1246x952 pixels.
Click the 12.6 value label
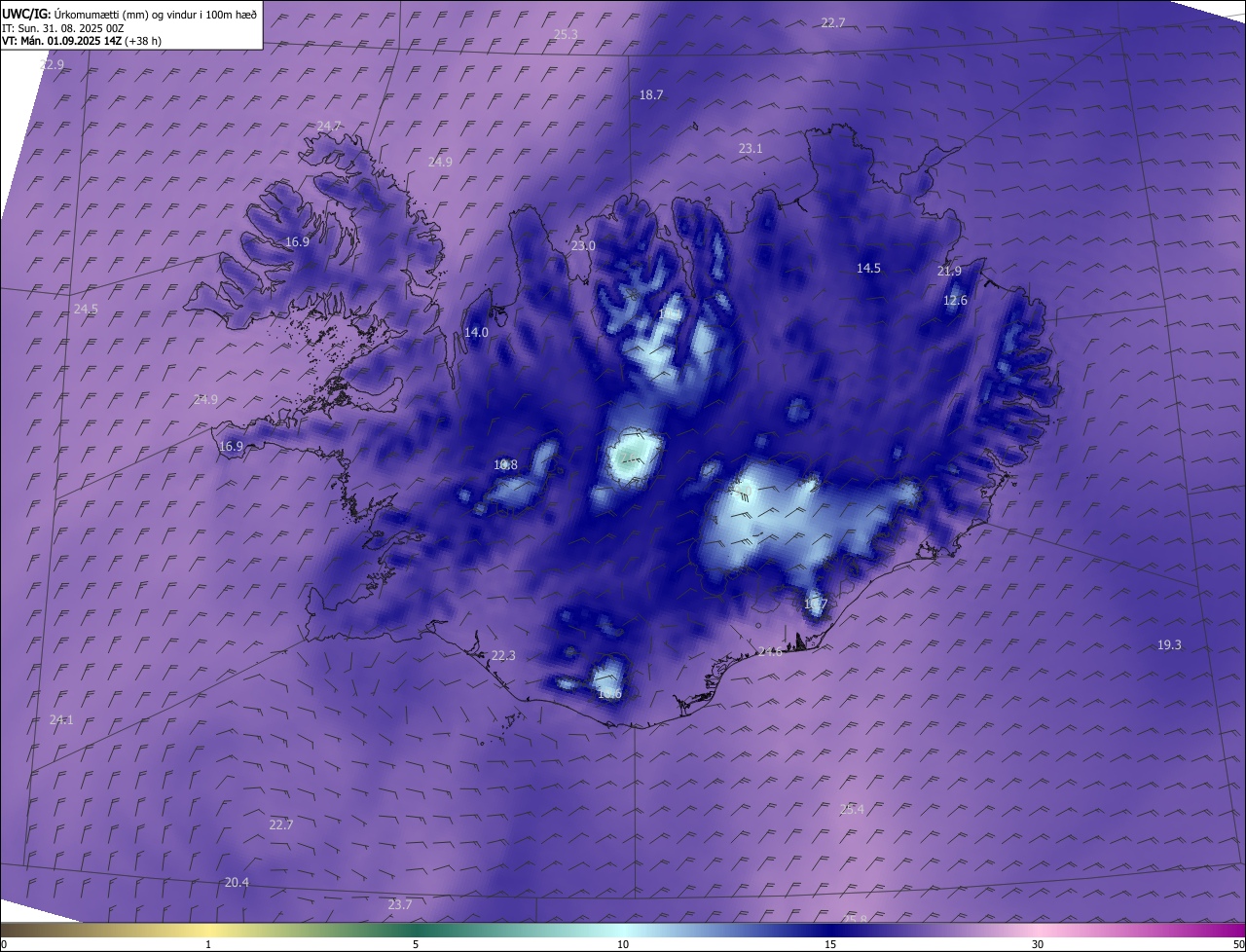click(956, 300)
